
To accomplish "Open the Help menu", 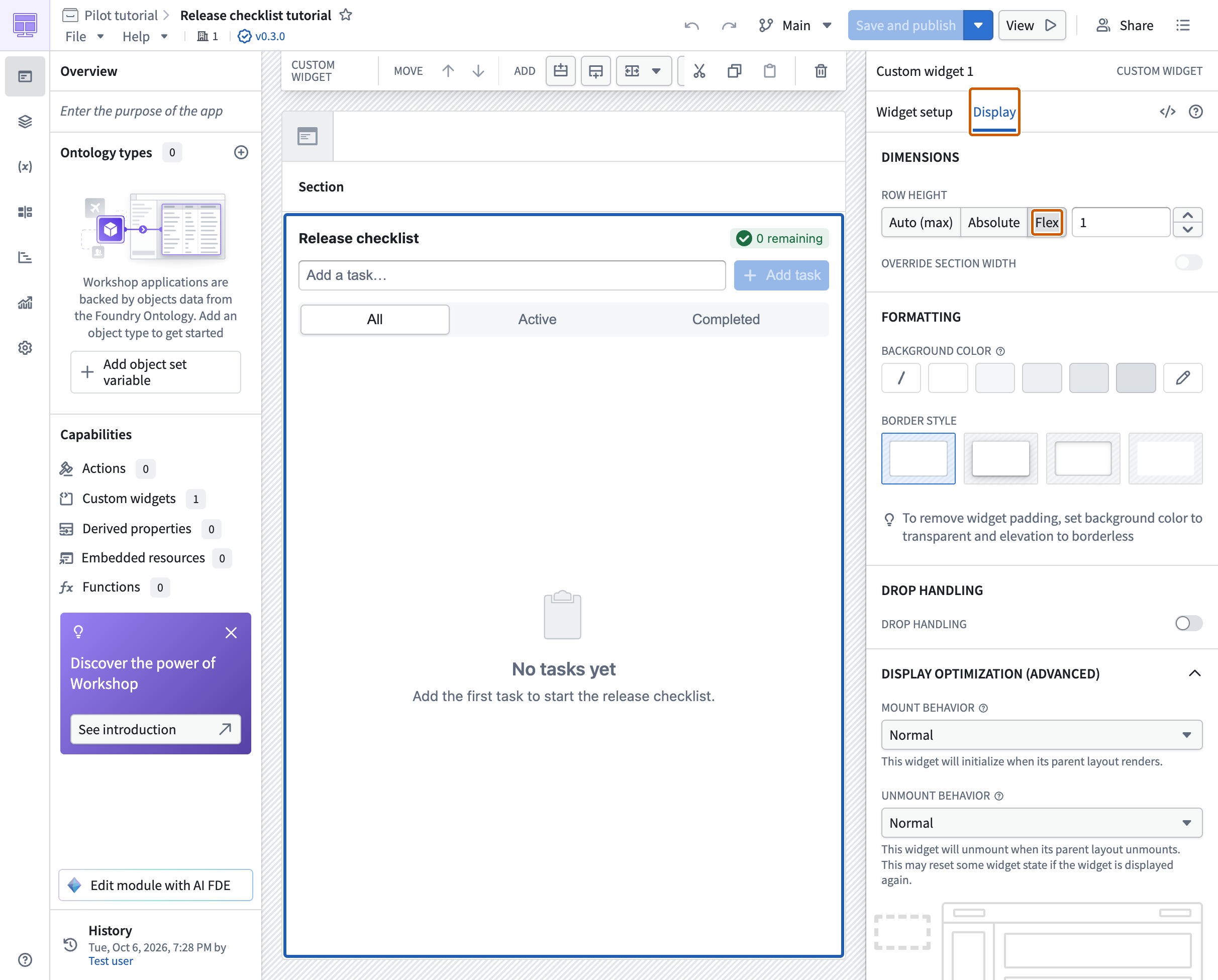I will pyautogui.click(x=145, y=36).
